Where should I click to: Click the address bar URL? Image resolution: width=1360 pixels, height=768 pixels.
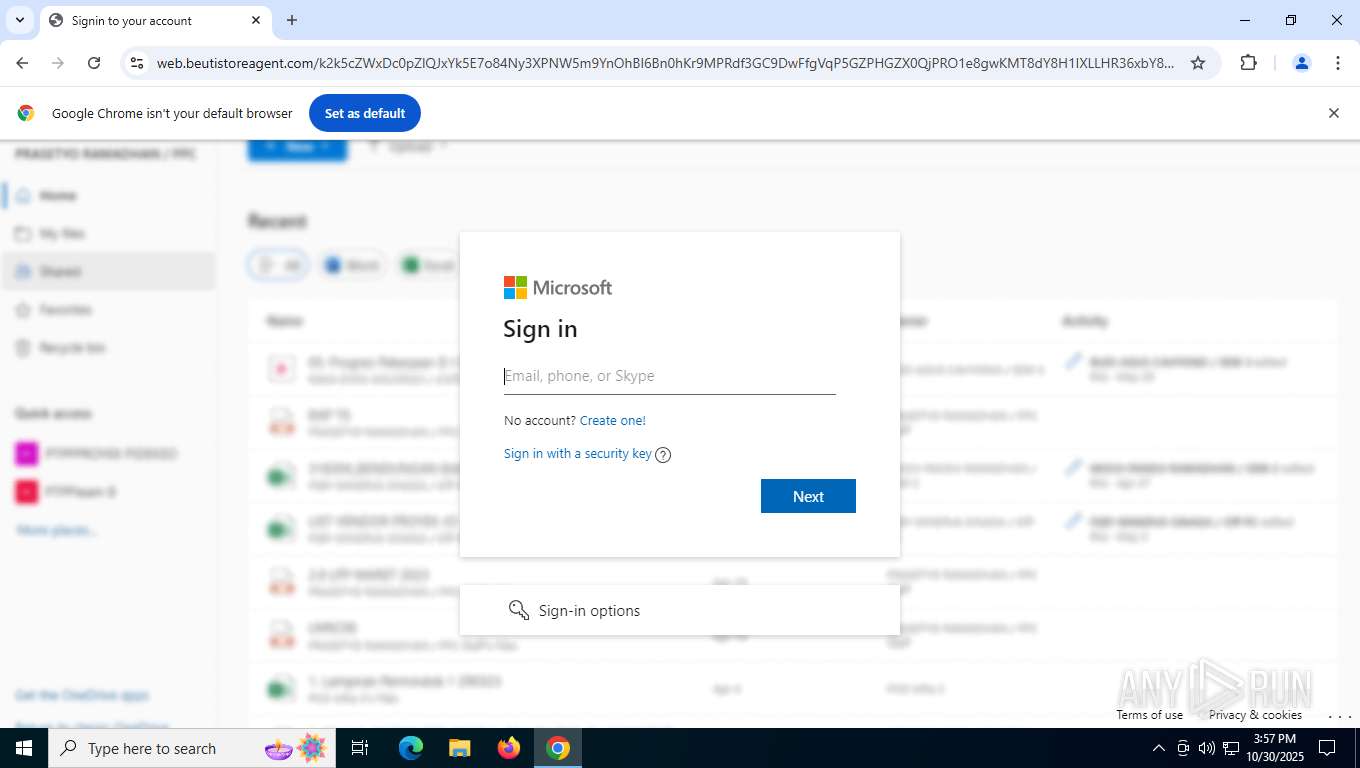pos(665,63)
